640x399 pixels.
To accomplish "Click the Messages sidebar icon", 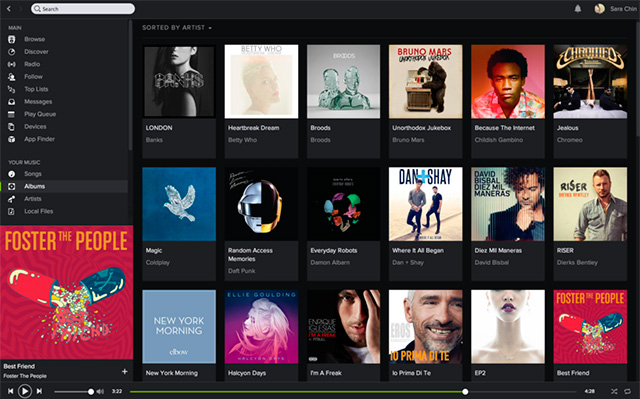I will point(11,102).
